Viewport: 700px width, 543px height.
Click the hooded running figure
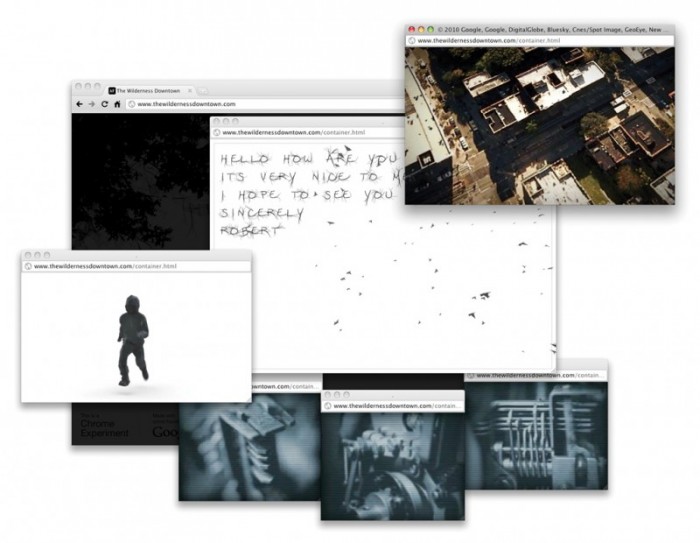133,340
